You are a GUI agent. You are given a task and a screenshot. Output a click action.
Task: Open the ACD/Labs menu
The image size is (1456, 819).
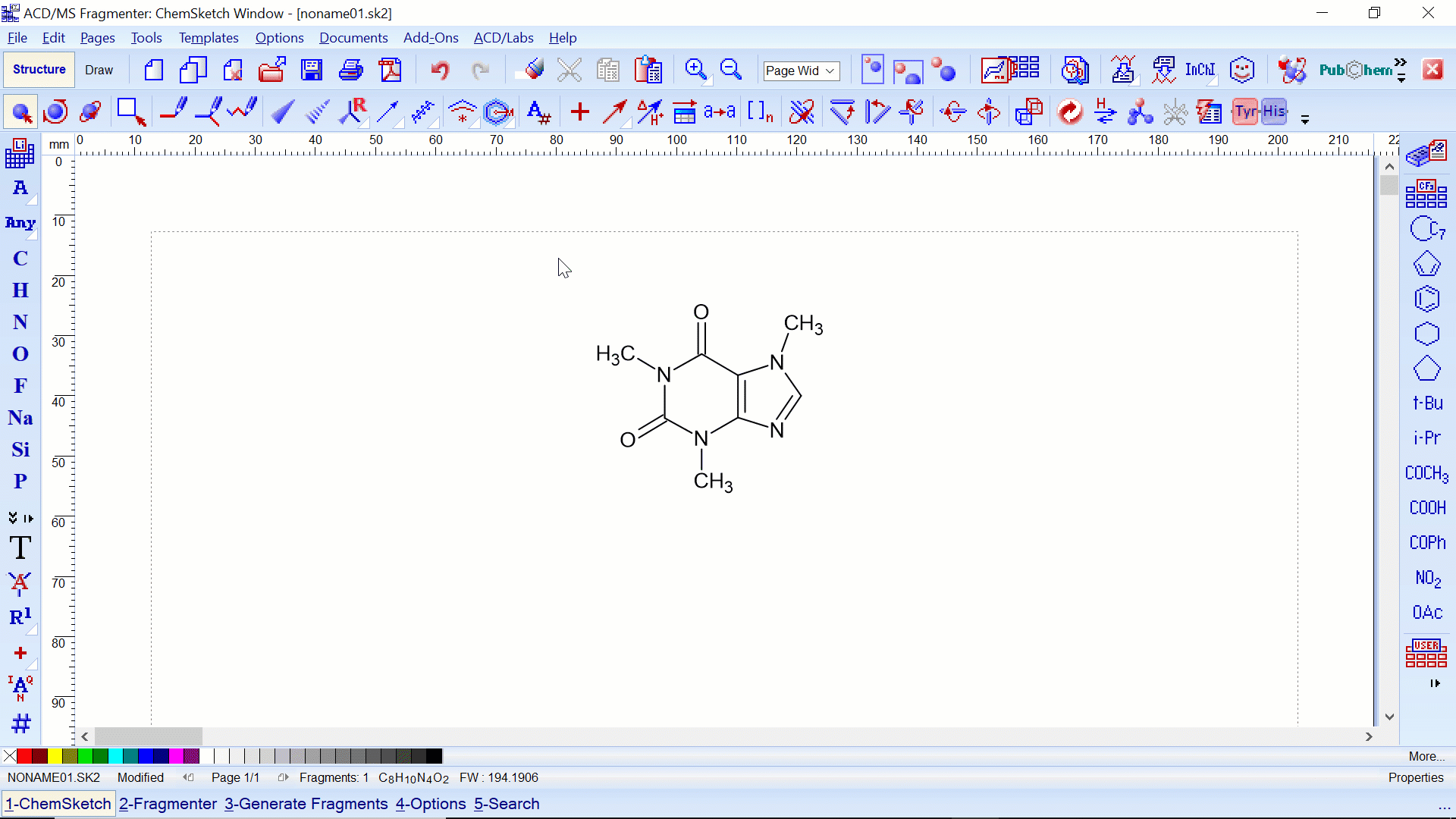(504, 38)
